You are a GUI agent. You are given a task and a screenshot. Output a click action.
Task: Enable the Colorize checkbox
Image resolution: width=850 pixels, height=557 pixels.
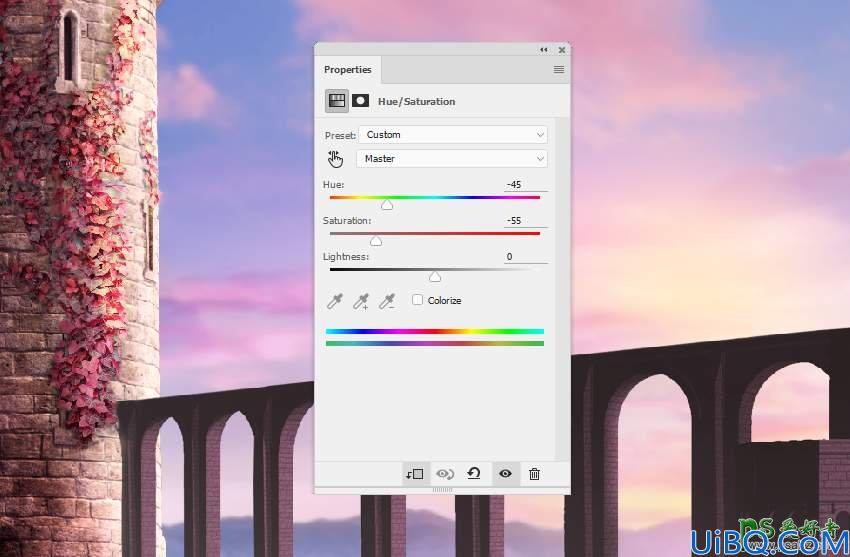[x=417, y=300]
